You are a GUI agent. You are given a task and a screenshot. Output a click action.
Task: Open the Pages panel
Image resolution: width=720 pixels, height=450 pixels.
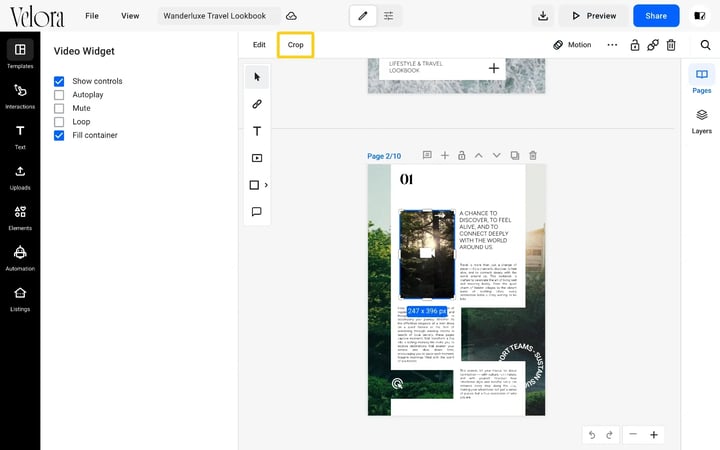[701, 80]
